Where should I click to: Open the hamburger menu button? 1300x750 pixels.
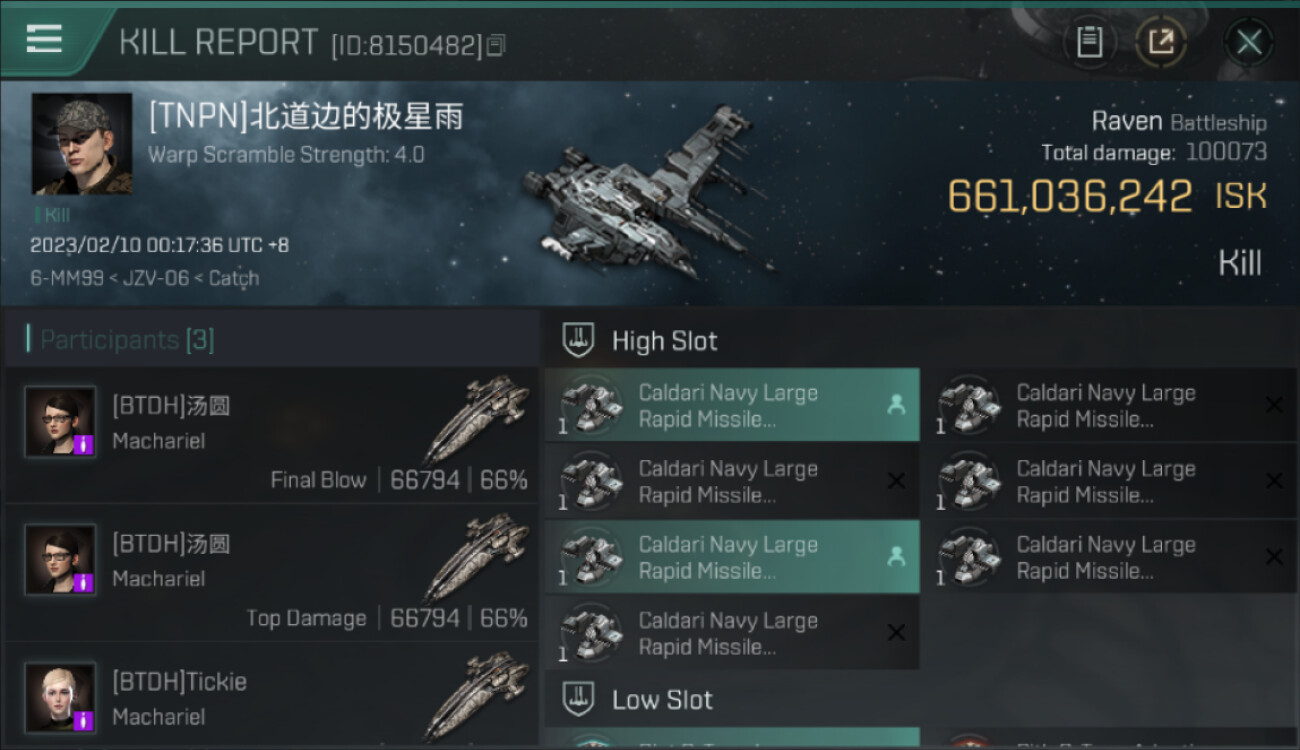click(44, 40)
